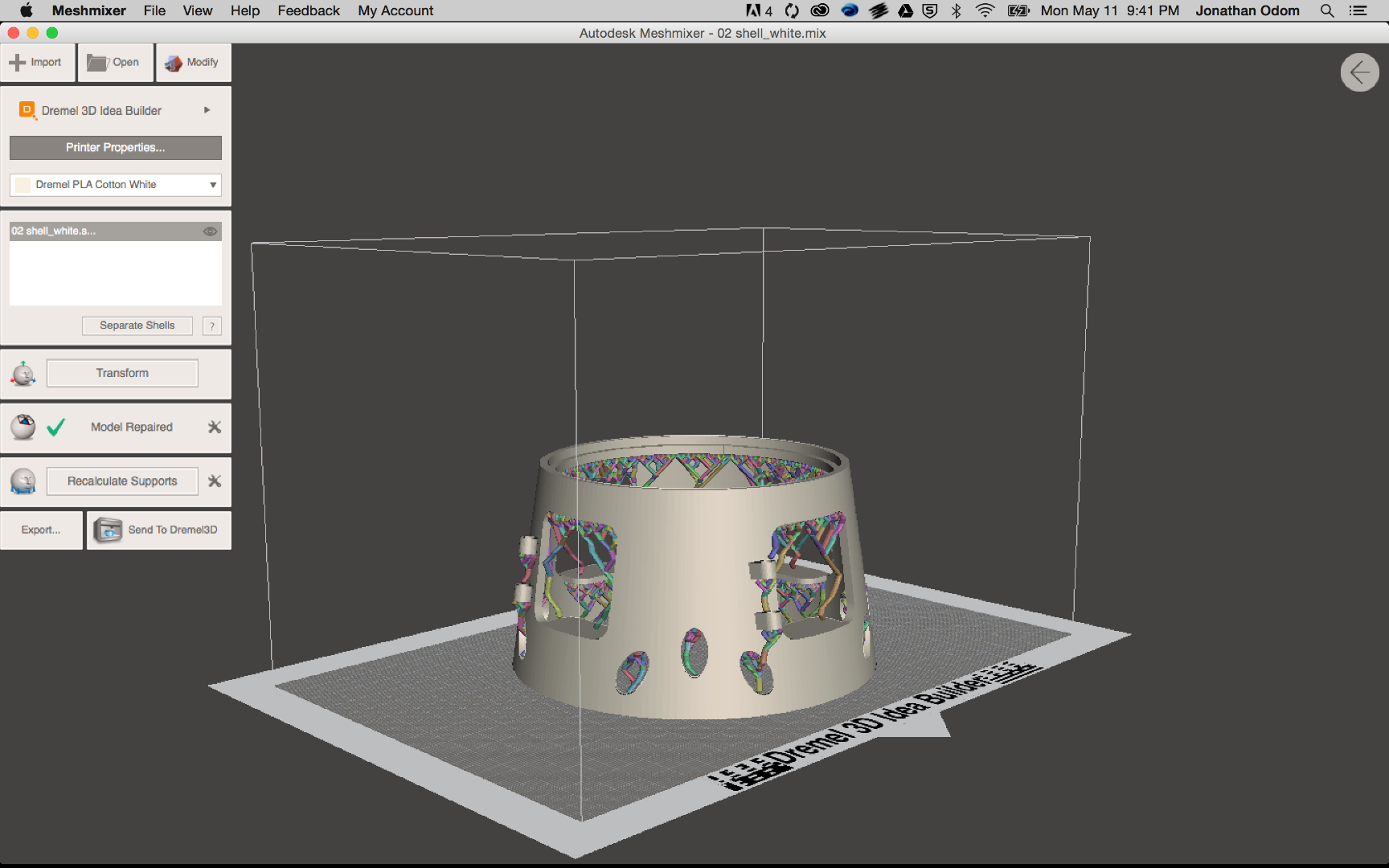This screenshot has height=868, width=1389.
Task: Click the Export... button
Action: tap(41, 530)
